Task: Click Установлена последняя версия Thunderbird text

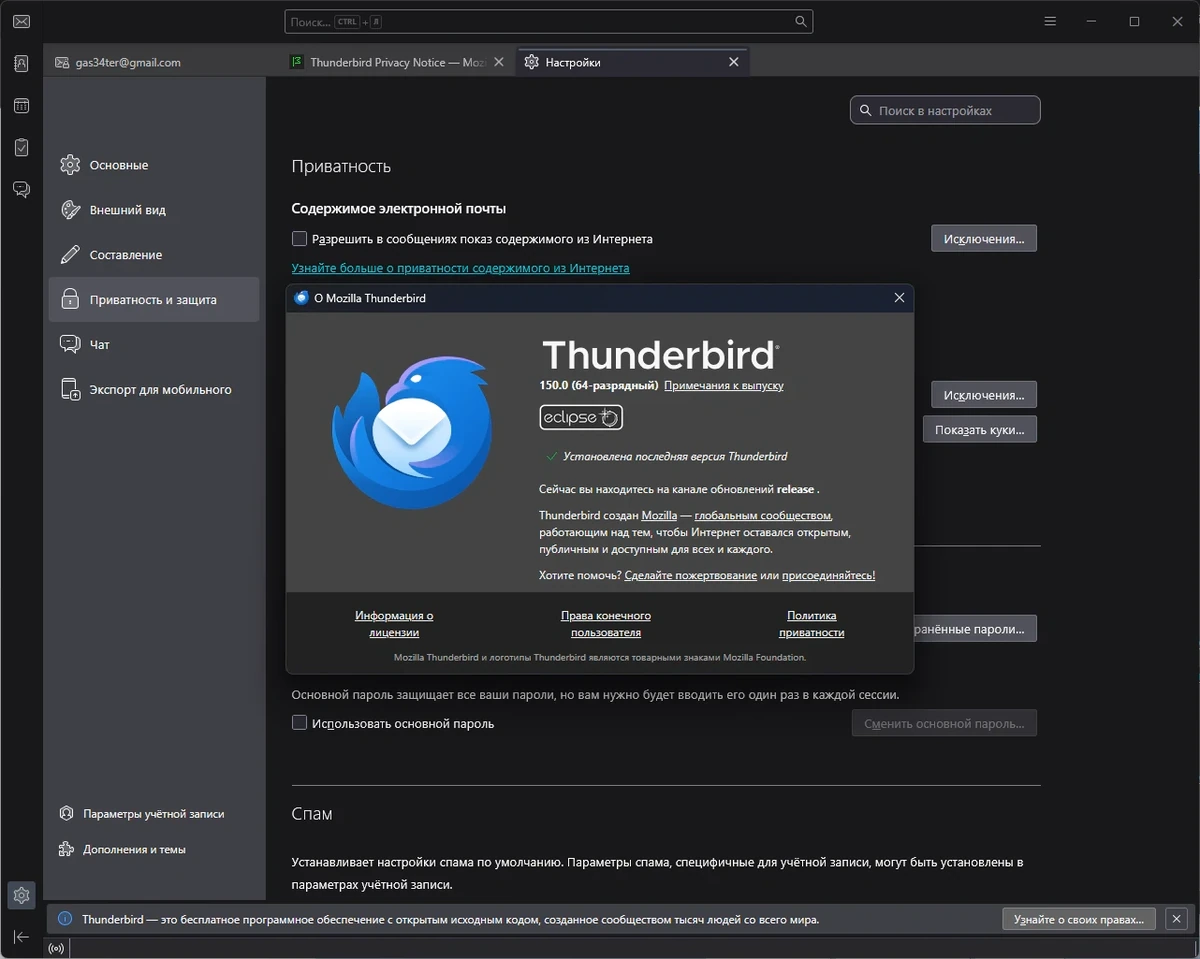Action: click(675, 456)
